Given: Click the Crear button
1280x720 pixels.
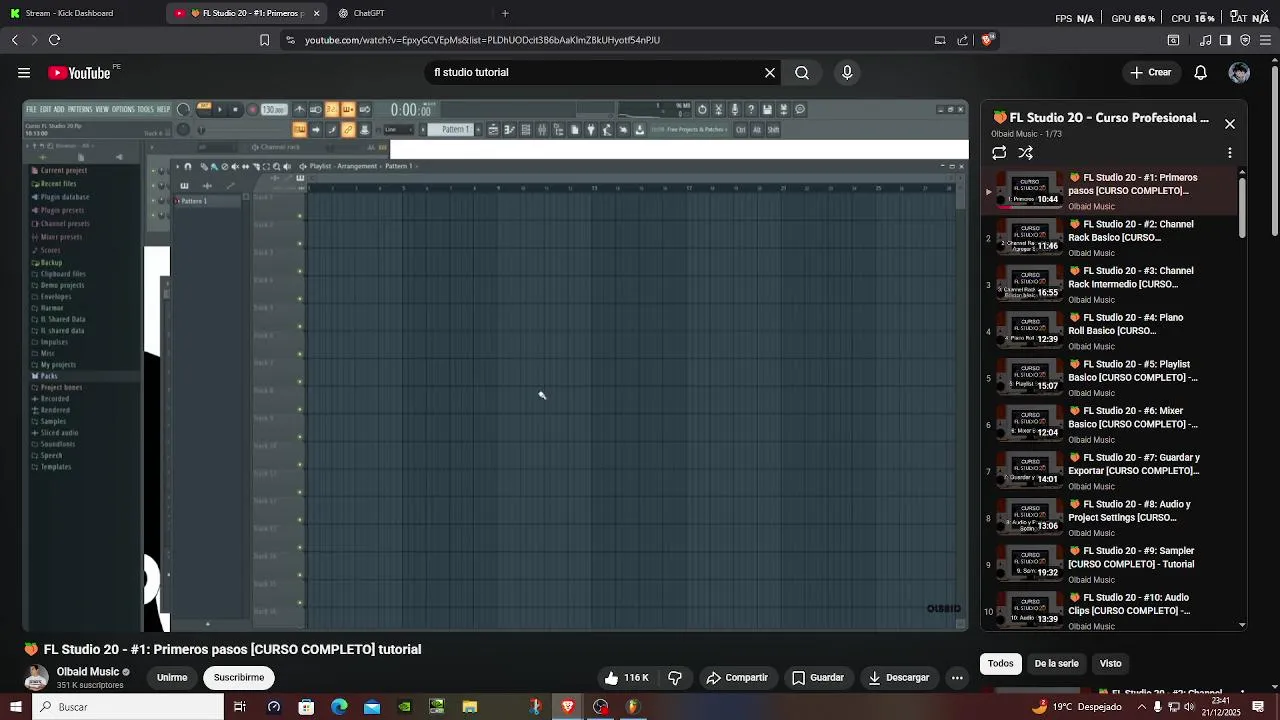Looking at the screenshot, I should (1150, 72).
